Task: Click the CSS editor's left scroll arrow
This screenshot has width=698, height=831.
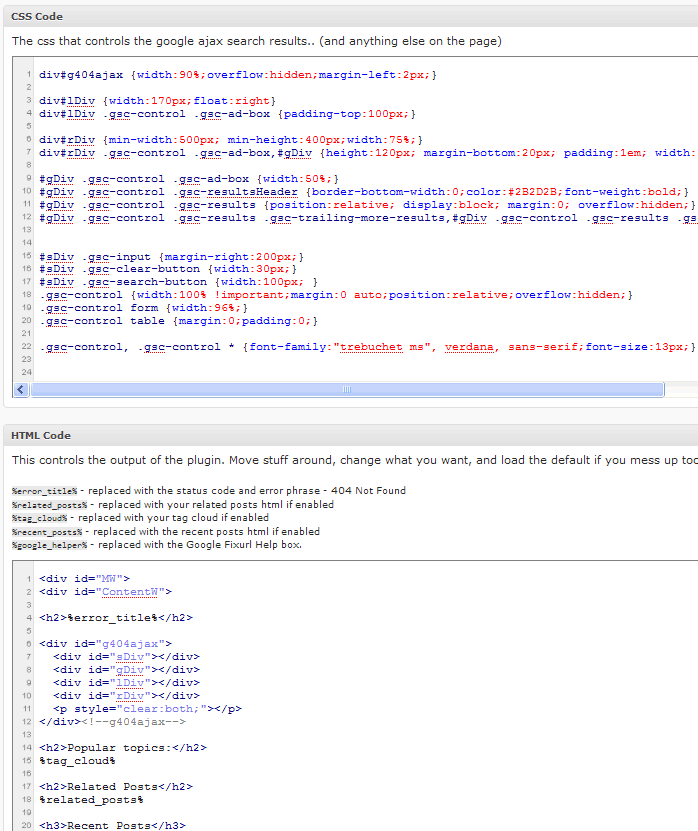Action: tap(22, 389)
